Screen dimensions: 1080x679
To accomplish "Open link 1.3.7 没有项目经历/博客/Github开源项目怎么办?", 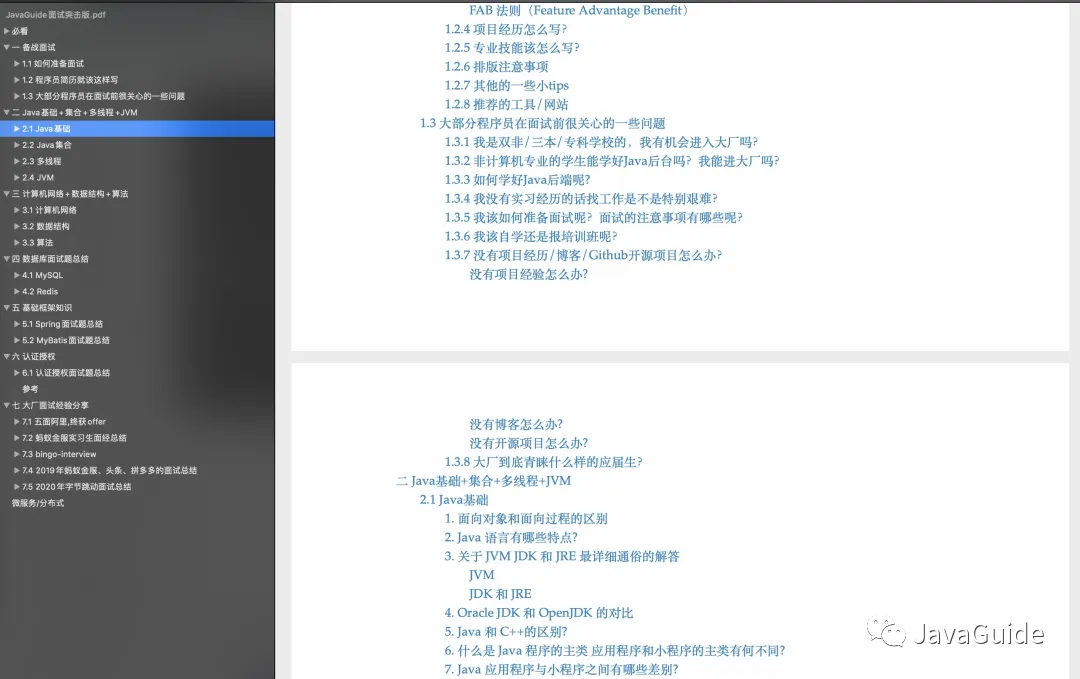I will click(583, 255).
